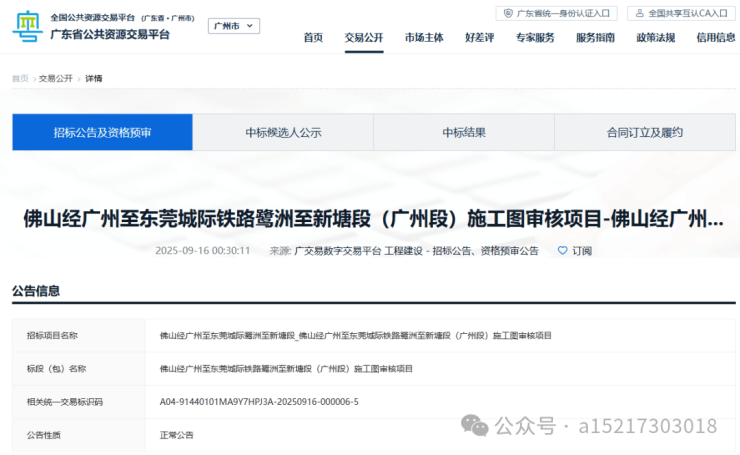This screenshot has width=740, height=455.
Task: Open 好差评 navigation item
Action: pos(479,38)
